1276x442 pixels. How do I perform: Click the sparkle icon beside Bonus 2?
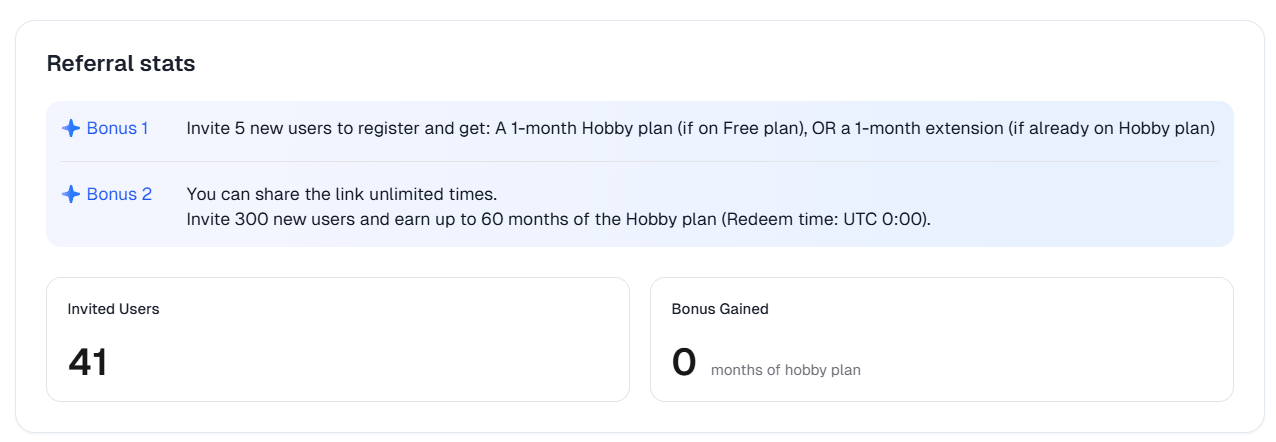(x=70, y=194)
